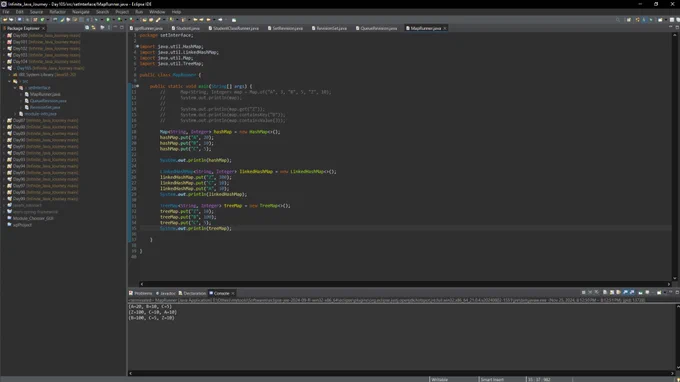
Task: Maximize the Console view
Action: pos(677,292)
